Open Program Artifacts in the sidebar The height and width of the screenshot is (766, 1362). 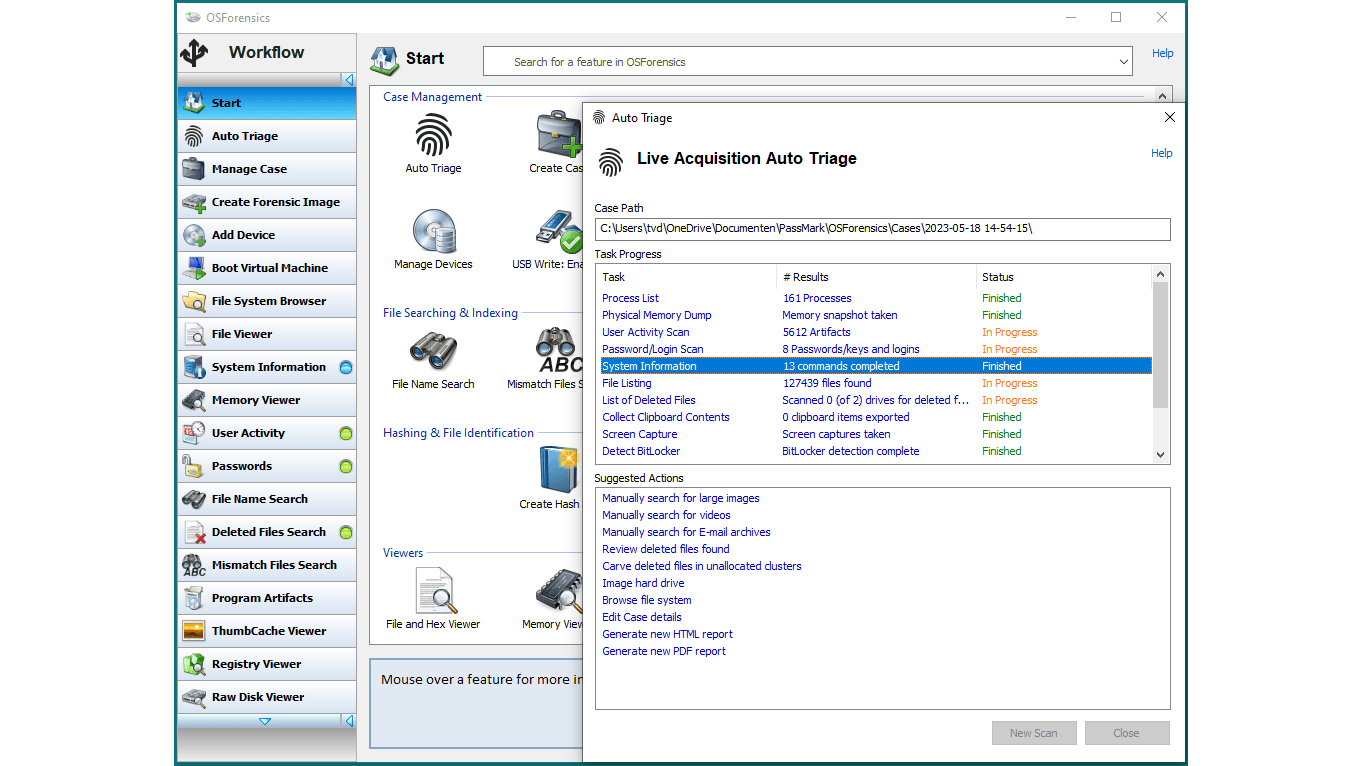pos(267,598)
